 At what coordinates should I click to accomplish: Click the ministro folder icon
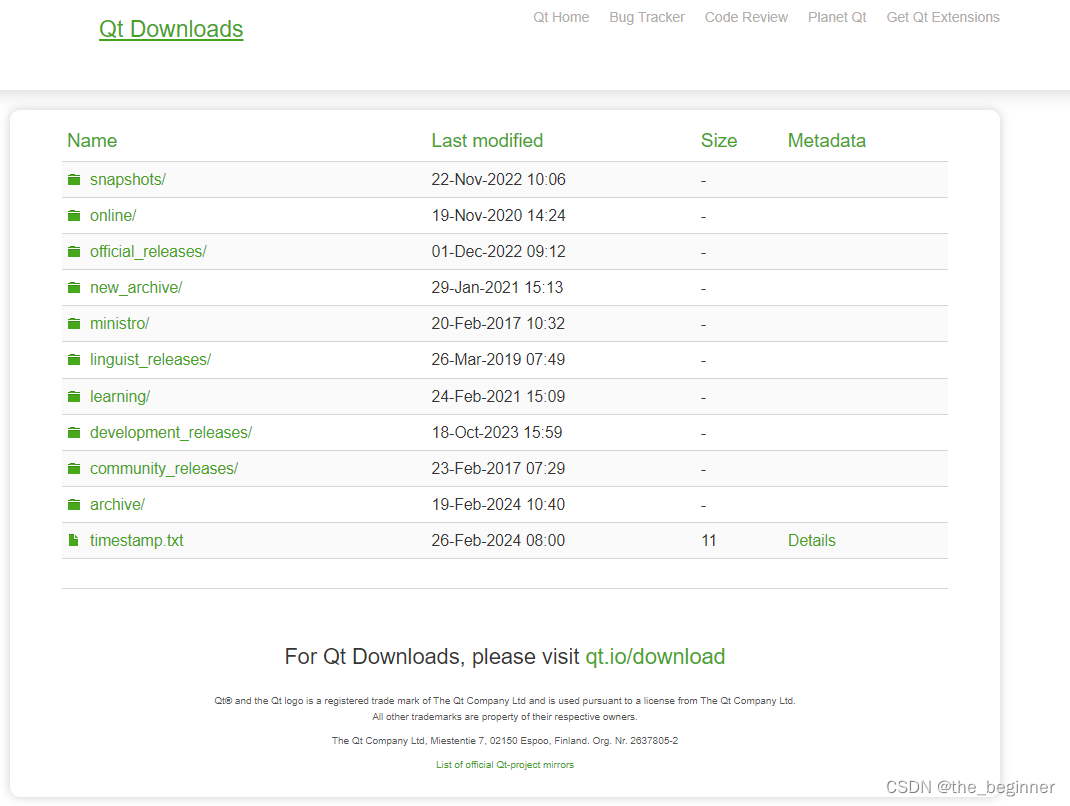[74, 323]
